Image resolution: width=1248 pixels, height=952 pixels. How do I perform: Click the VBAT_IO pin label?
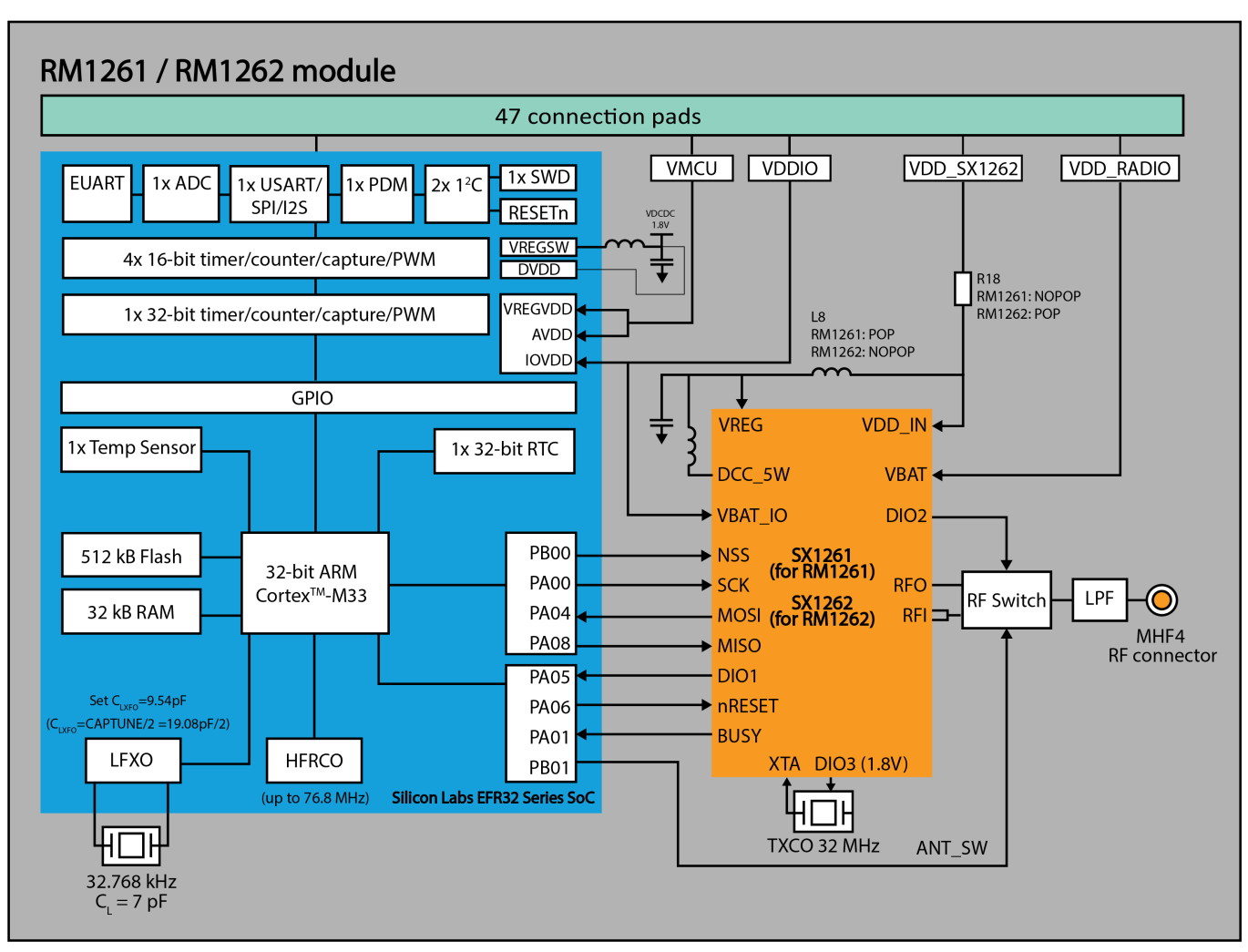(752, 516)
